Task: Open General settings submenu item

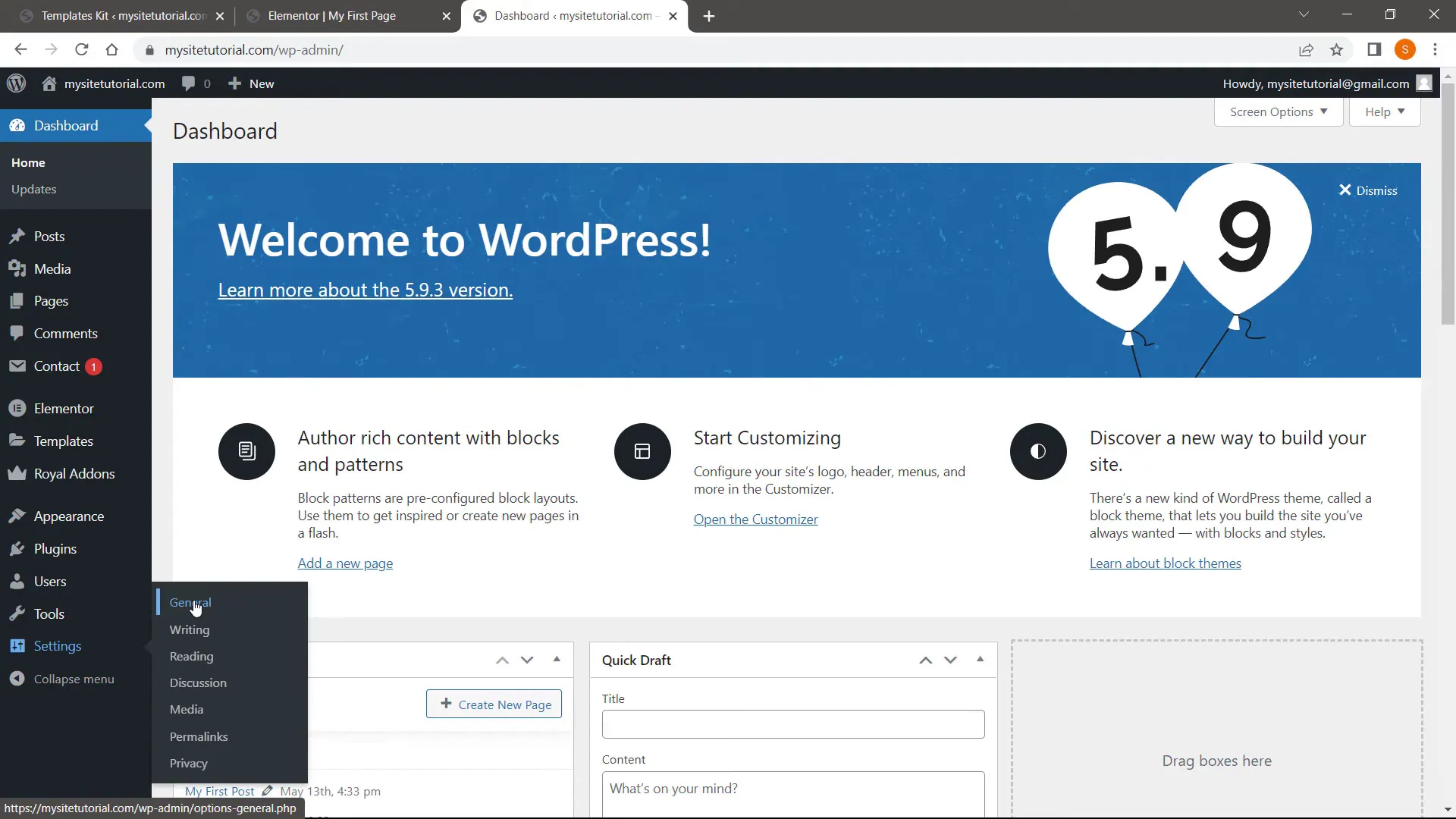Action: tap(190, 603)
